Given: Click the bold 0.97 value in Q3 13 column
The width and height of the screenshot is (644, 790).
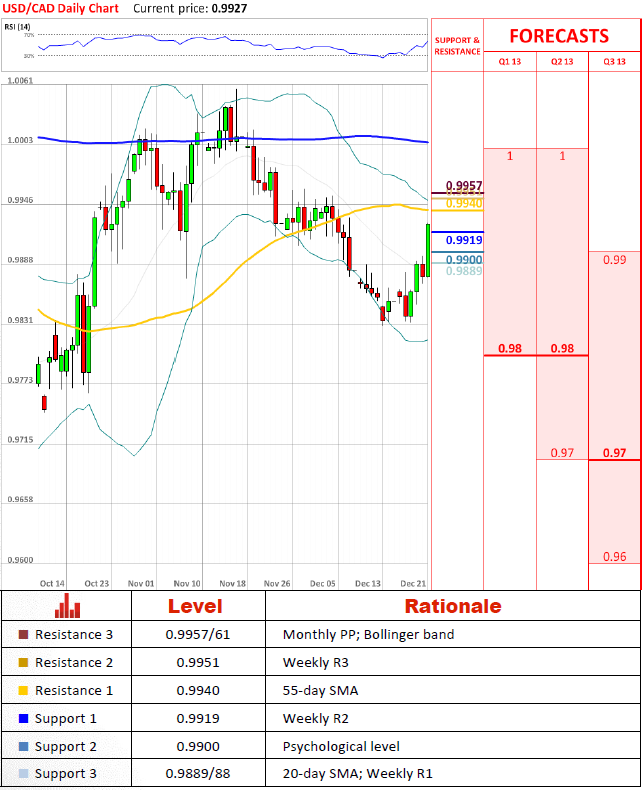Looking at the screenshot, I should (614, 452).
